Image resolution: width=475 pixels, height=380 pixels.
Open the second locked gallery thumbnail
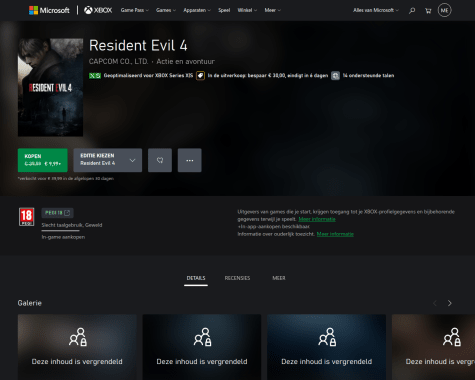click(202, 347)
